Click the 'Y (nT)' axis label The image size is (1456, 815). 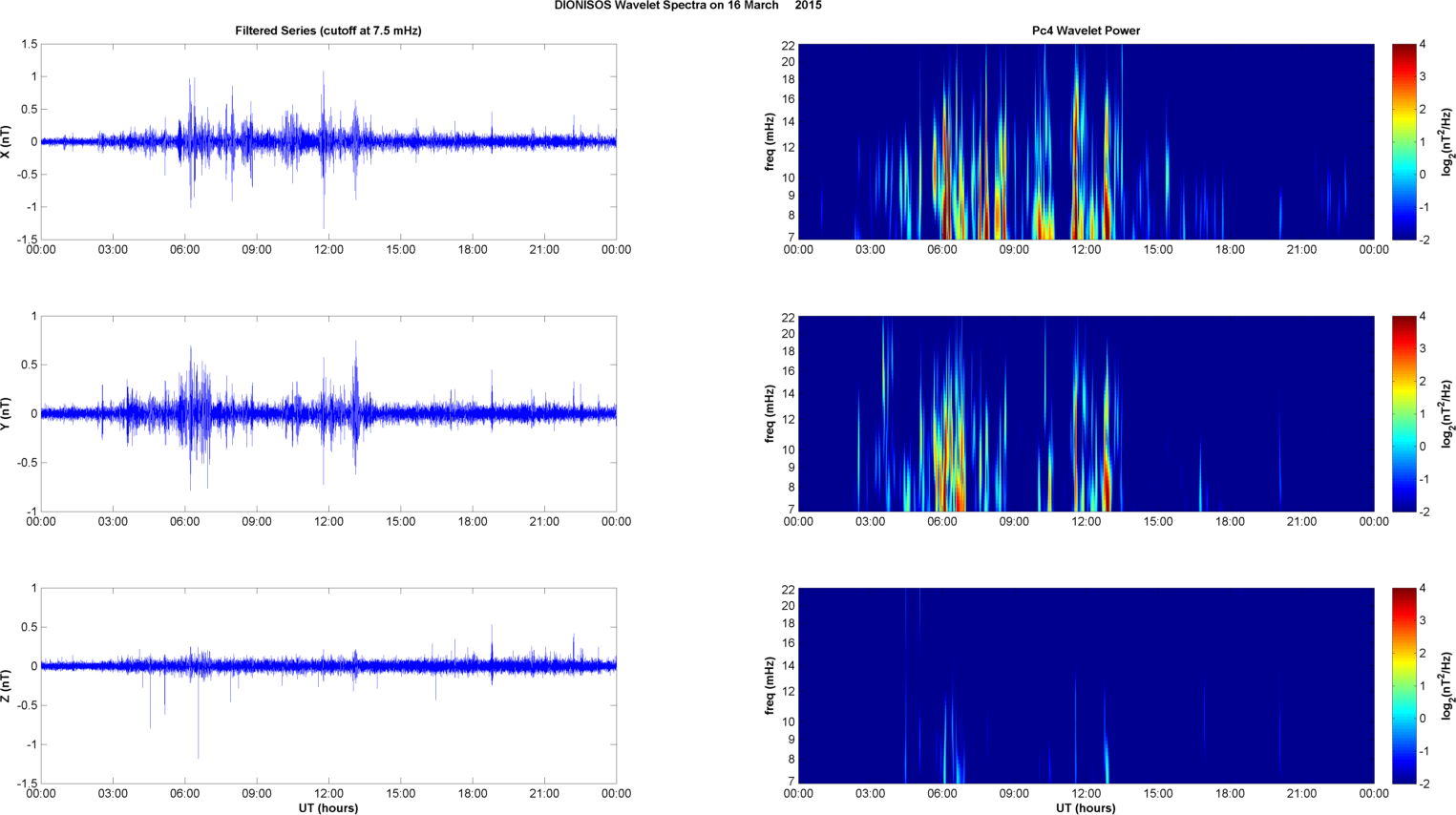(x=6, y=414)
